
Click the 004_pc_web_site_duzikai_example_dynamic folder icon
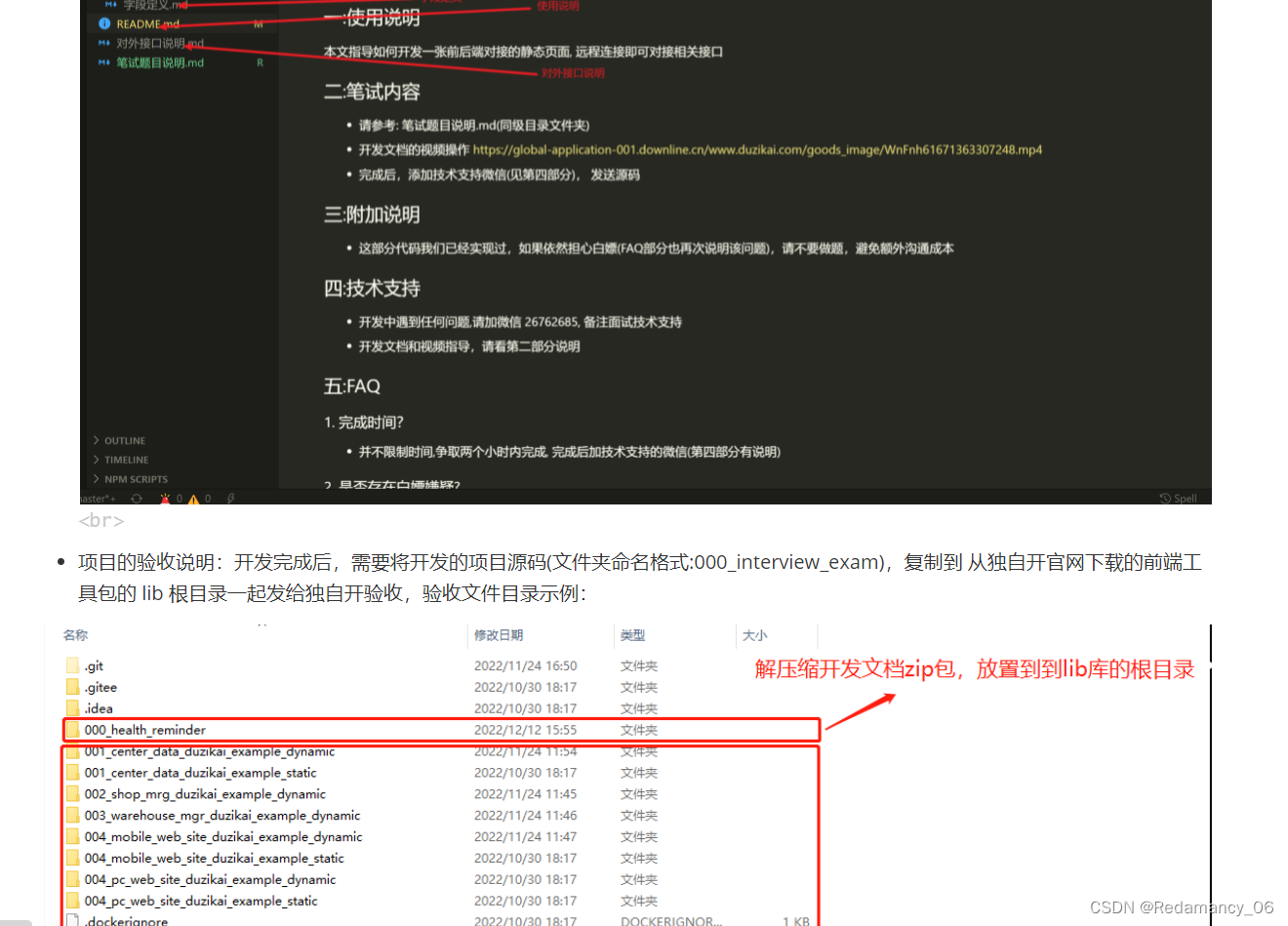click(72, 880)
